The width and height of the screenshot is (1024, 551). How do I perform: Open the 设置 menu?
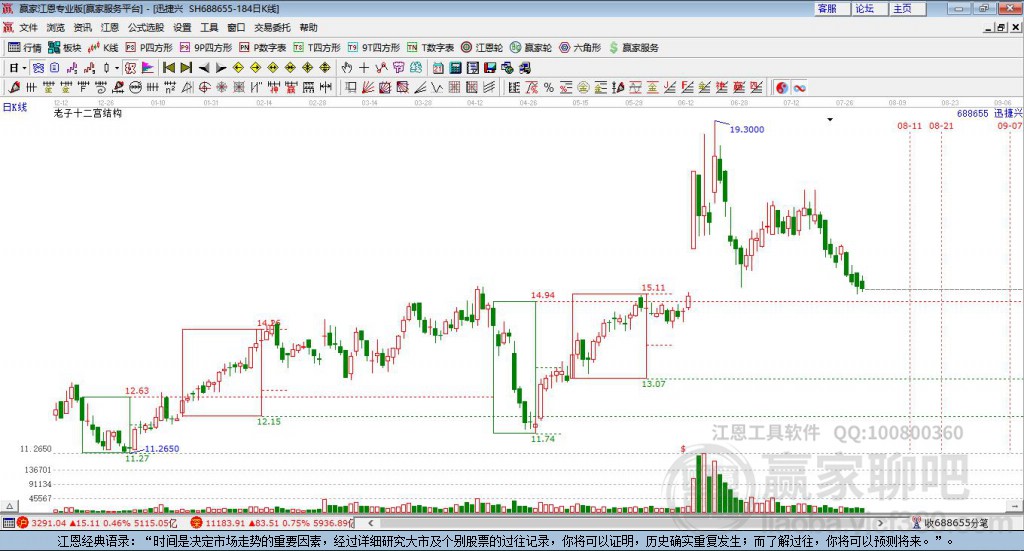point(182,27)
